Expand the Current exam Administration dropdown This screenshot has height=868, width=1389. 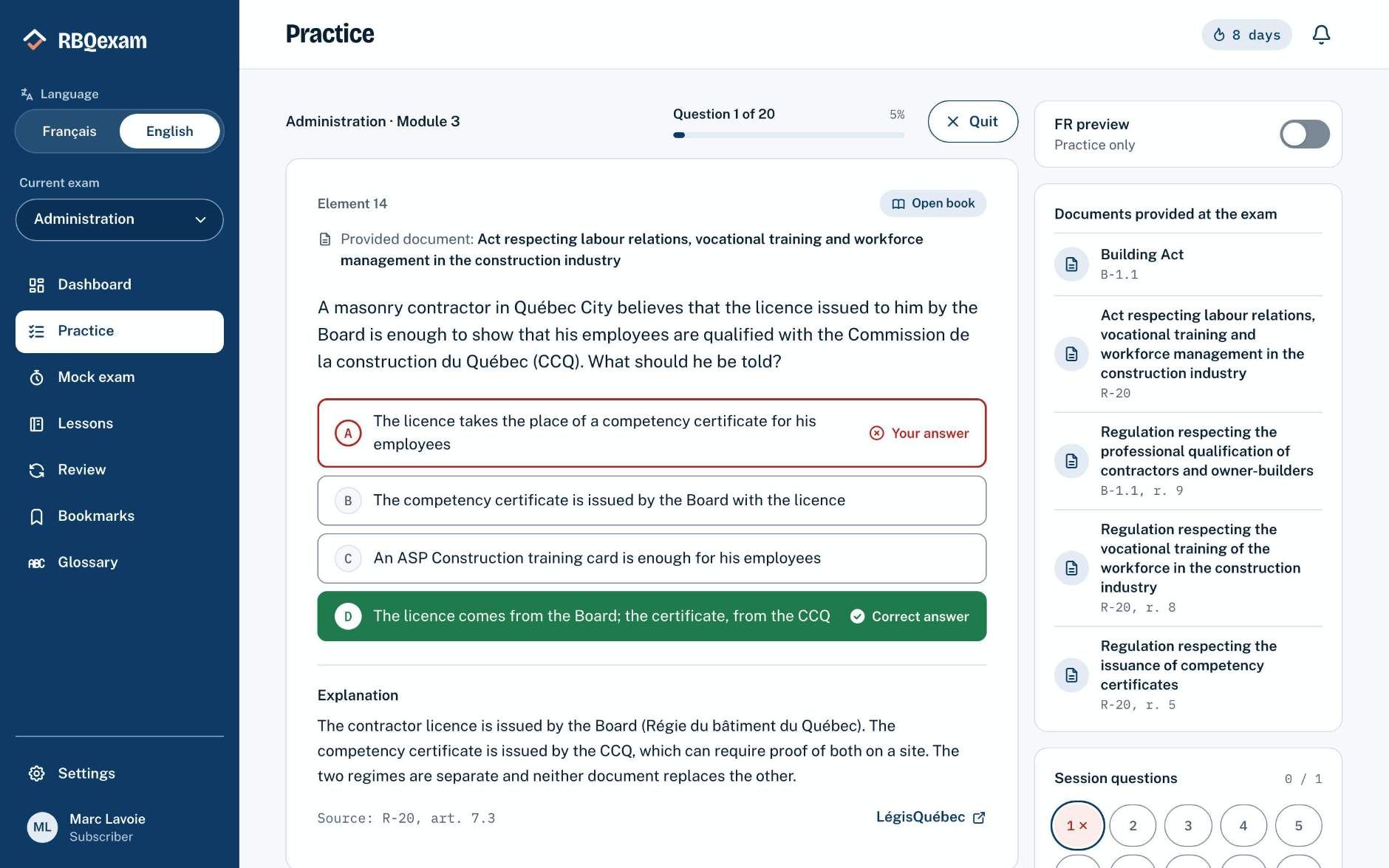[120, 219]
